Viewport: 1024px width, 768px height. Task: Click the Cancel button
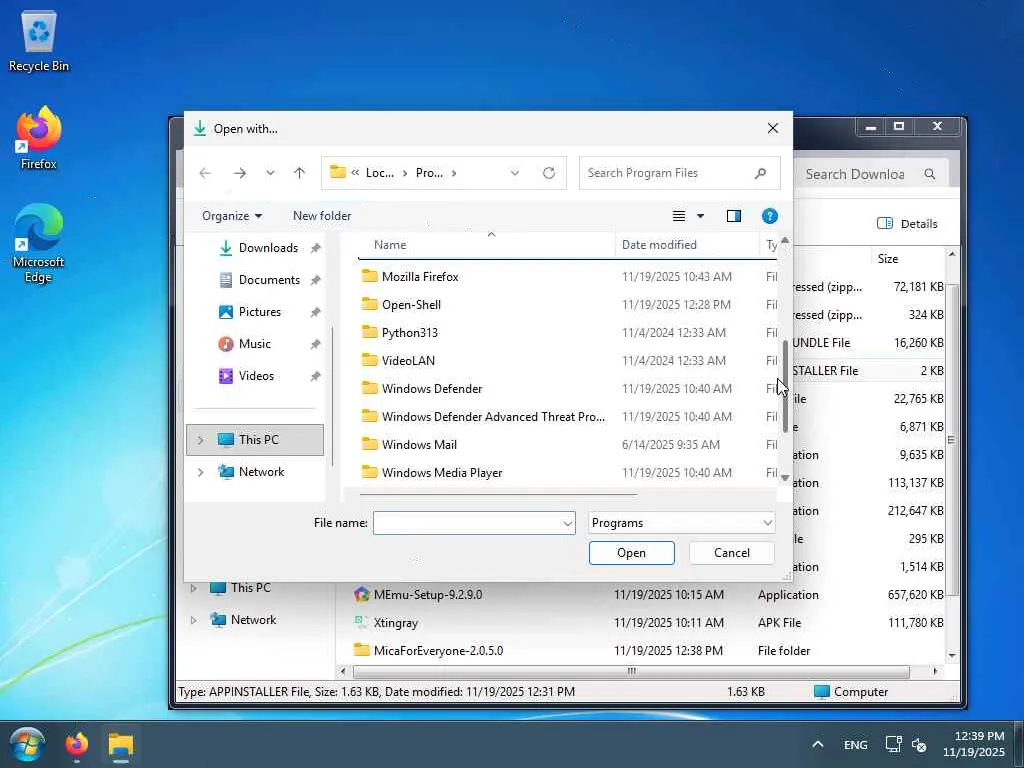point(731,553)
